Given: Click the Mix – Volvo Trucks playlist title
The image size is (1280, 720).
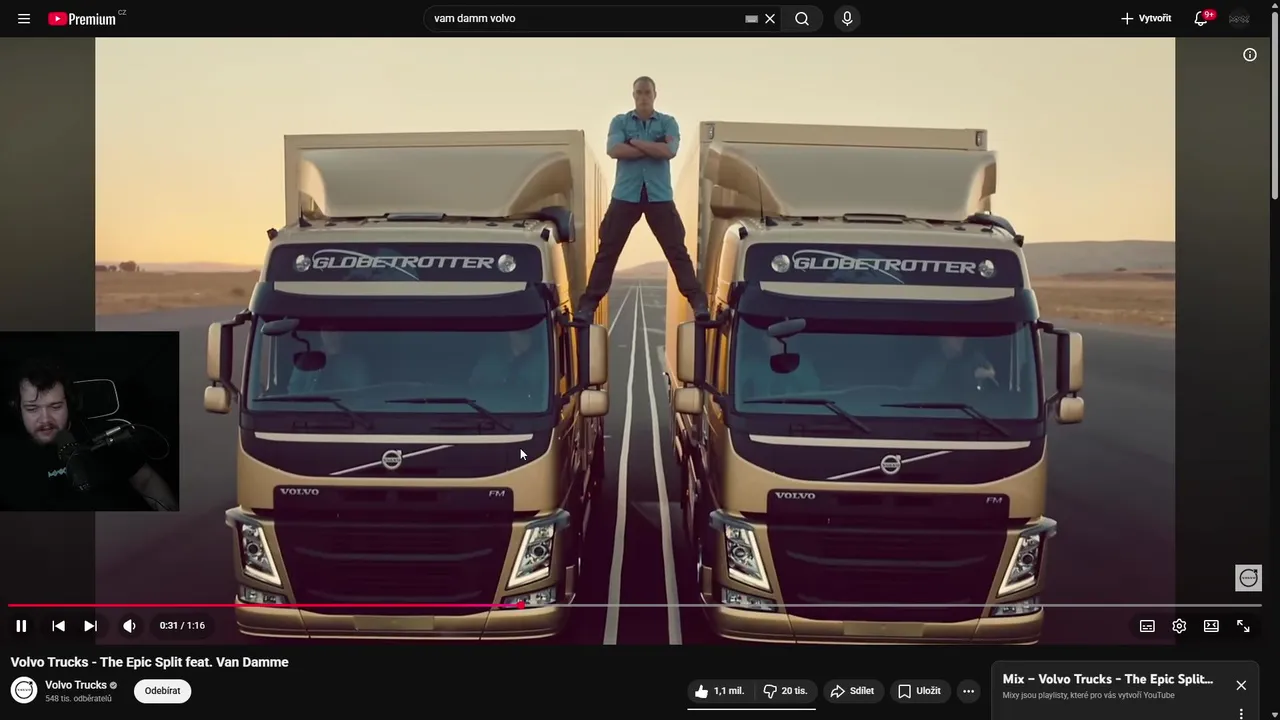Looking at the screenshot, I should pos(1108,679).
